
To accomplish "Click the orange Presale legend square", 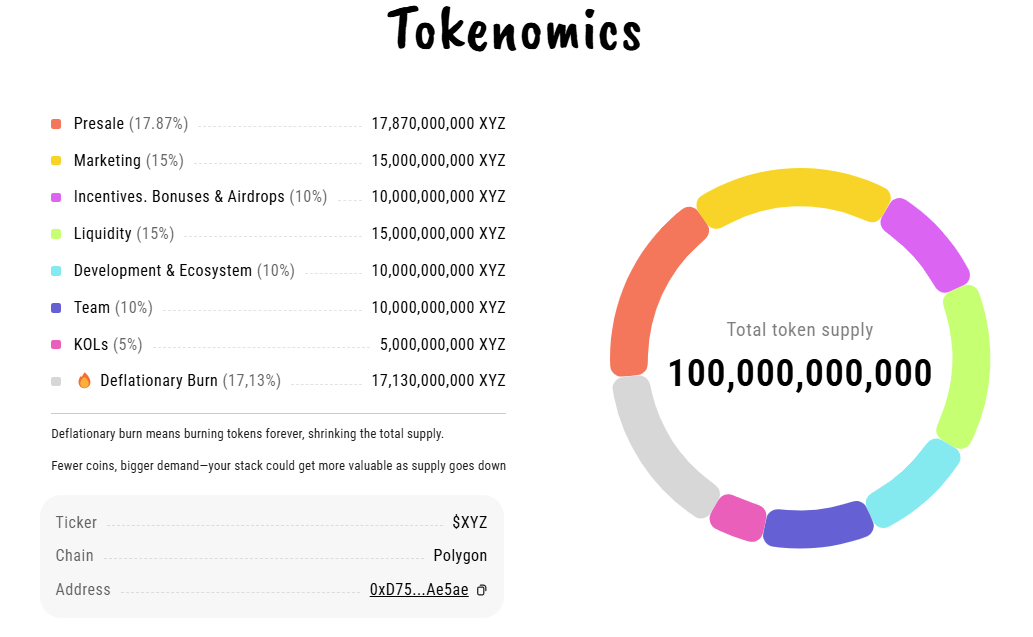I will click(56, 124).
